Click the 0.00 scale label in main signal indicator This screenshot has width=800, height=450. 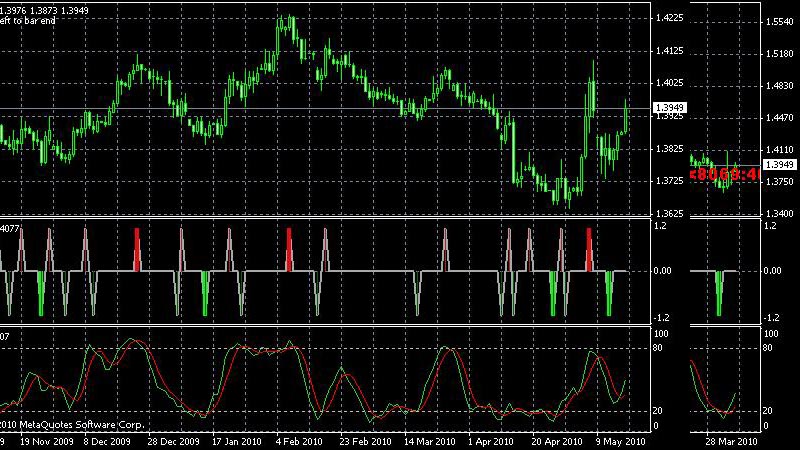click(x=662, y=271)
